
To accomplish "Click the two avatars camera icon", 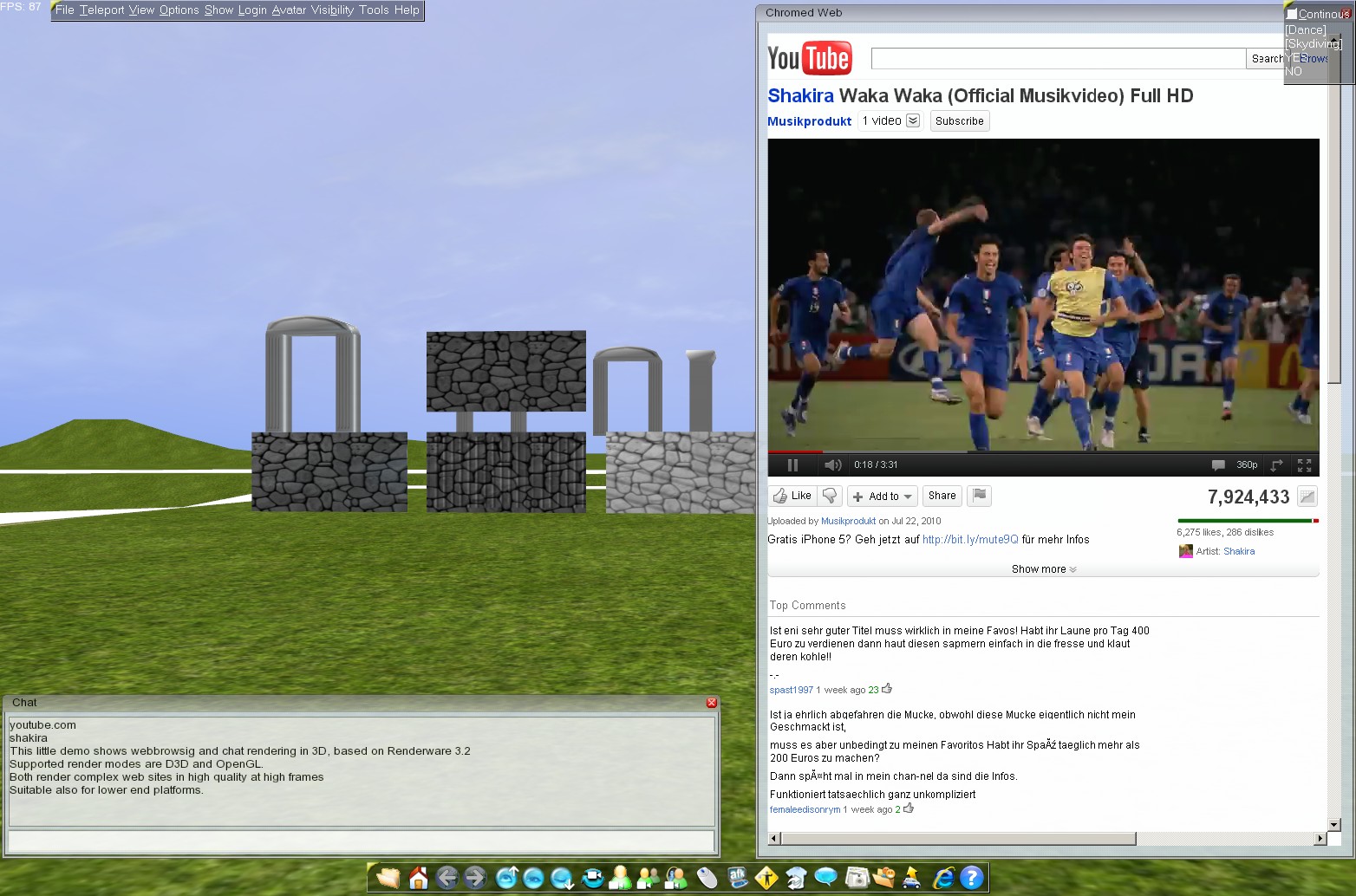I will click(649, 878).
